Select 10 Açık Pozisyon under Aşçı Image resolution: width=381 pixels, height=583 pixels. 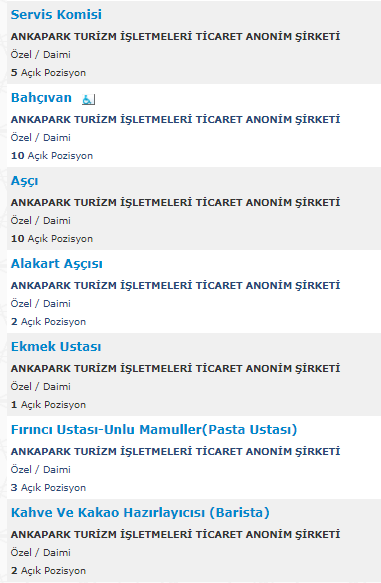coord(52,238)
